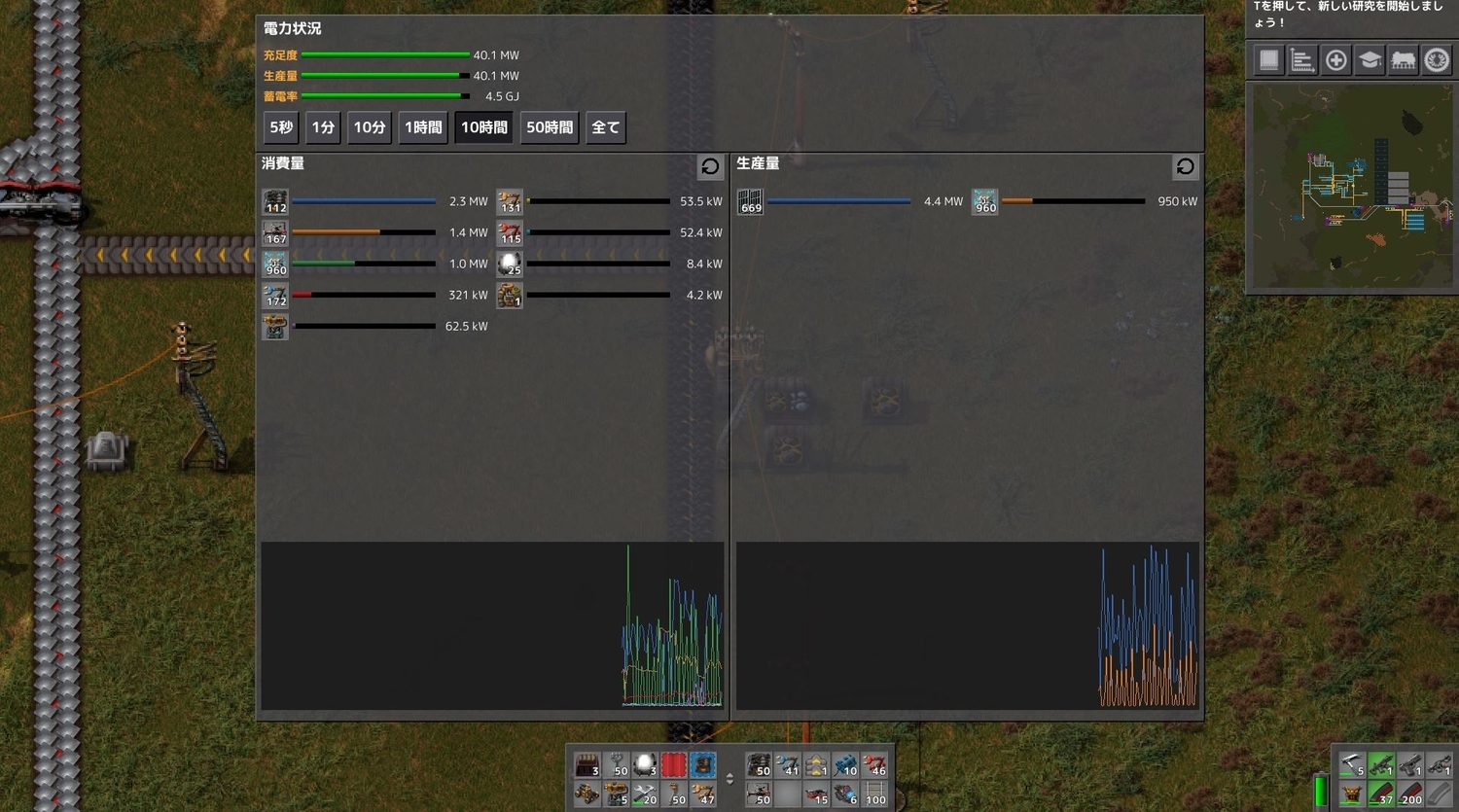Click the minimap
Image resolution: width=1459 pixels, height=812 pixels.
(1352, 186)
